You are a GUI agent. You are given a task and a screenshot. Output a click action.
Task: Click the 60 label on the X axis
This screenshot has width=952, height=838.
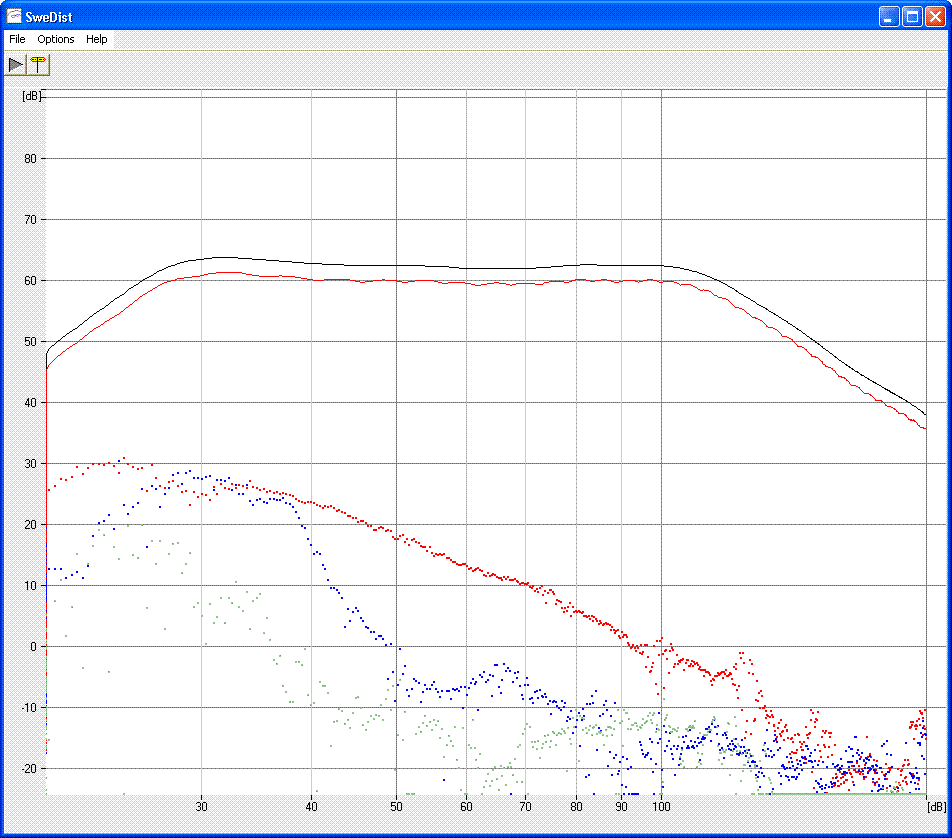[466, 806]
